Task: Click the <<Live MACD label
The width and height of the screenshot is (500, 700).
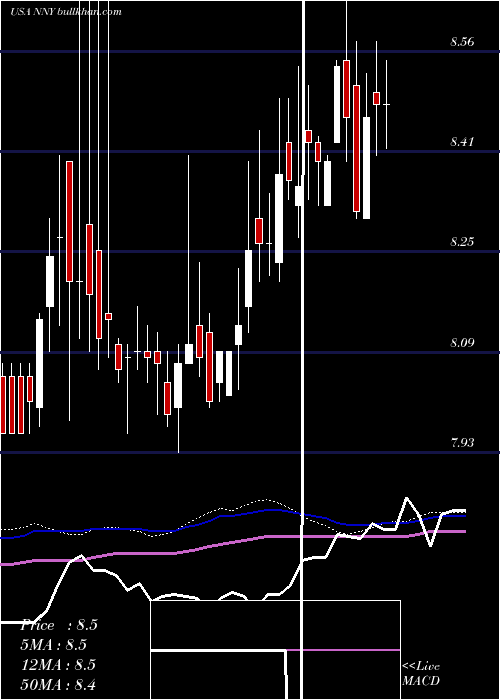Action: coord(421,673)
